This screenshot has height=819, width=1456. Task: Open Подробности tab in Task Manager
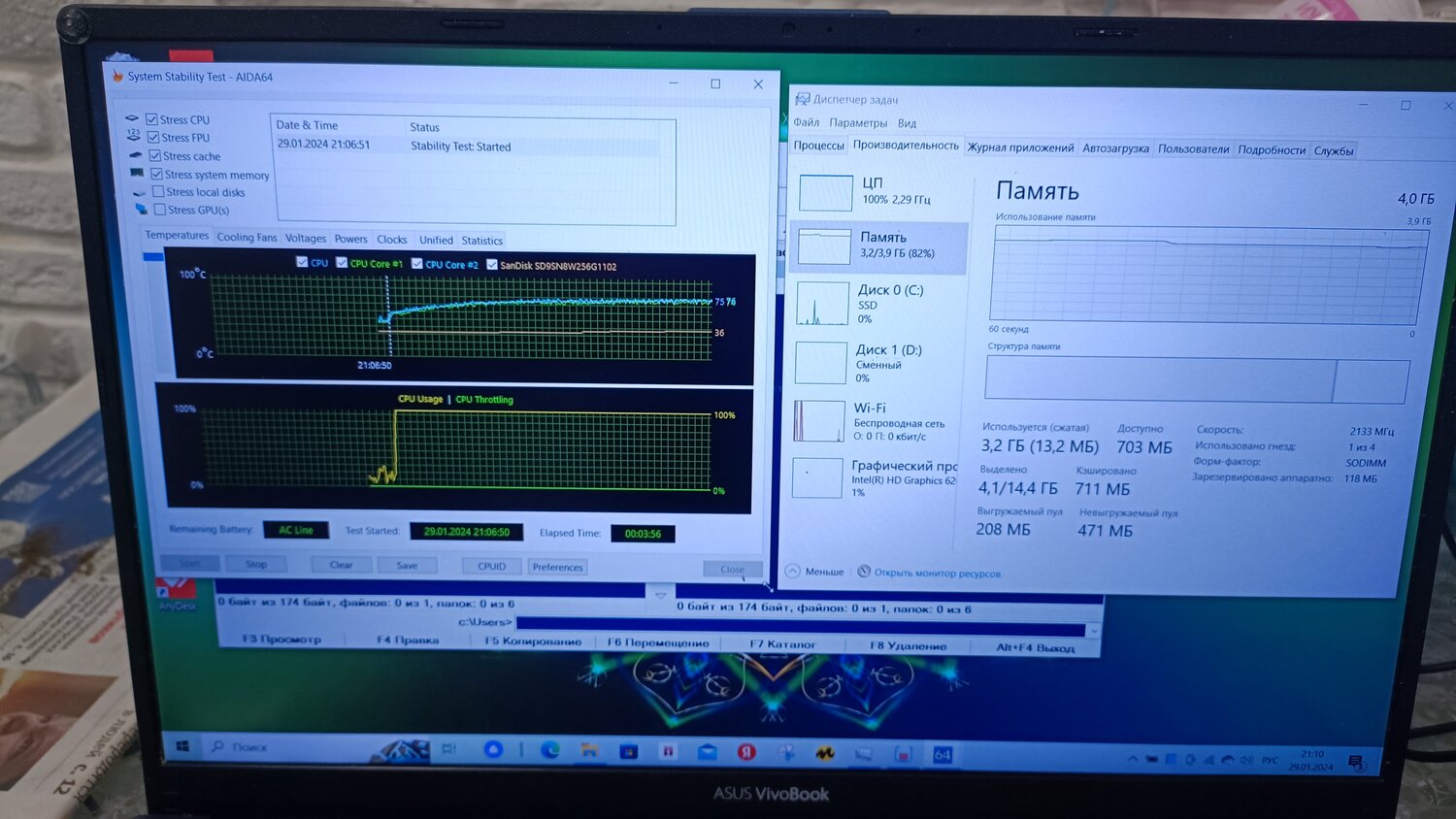[x=1272, y=150]
